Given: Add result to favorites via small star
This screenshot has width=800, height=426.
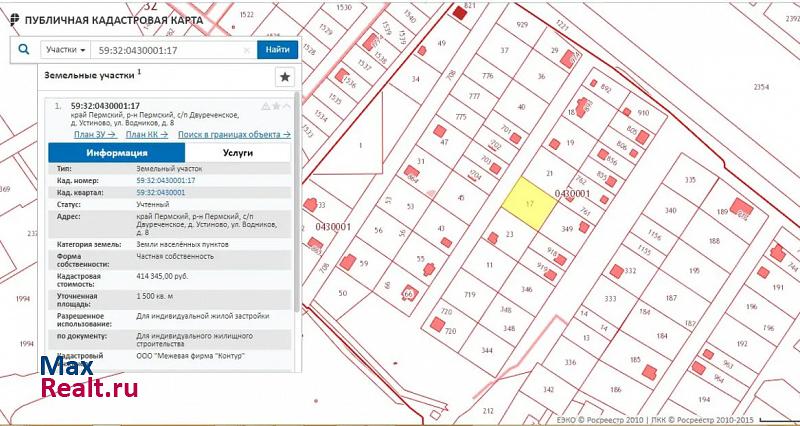Looking at the screenshot, I should (276, 106).
